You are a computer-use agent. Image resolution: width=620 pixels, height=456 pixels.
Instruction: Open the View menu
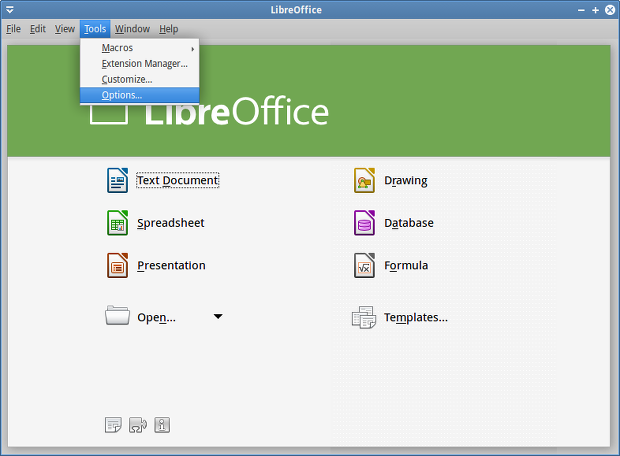(64, 29)
